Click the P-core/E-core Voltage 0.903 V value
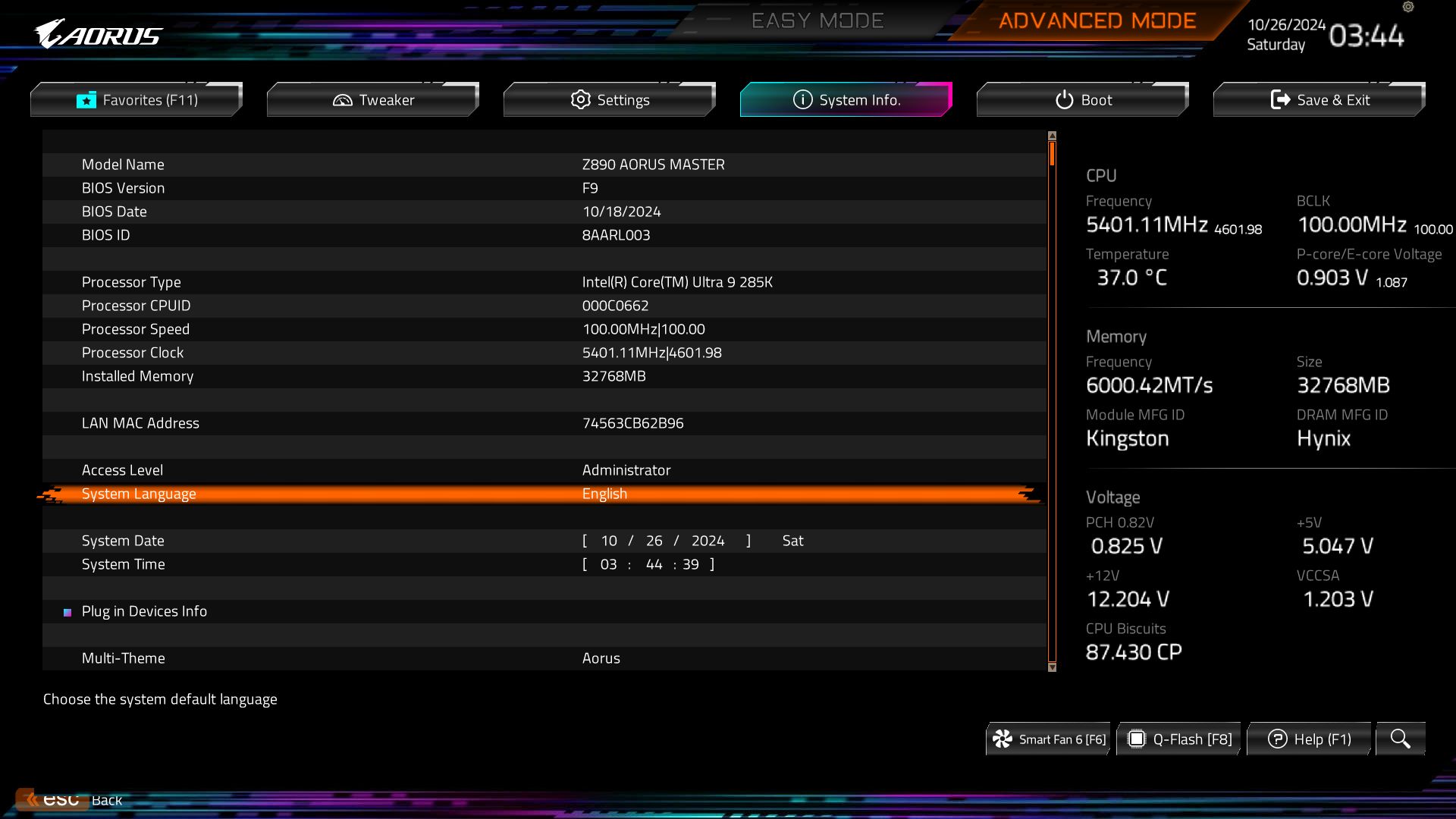Screen dimensions: 1456x819 (x=1332, y=278)
